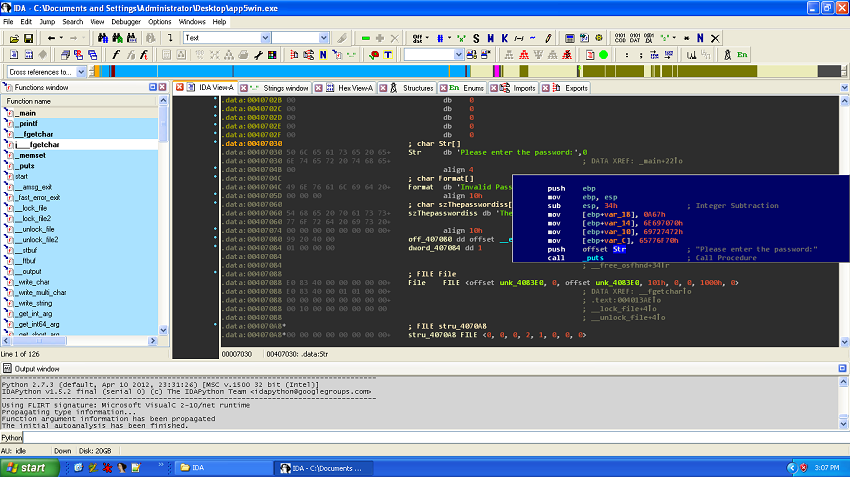Close the IDA View-A tab
This screenshot has height=477, width=850.
179,87
